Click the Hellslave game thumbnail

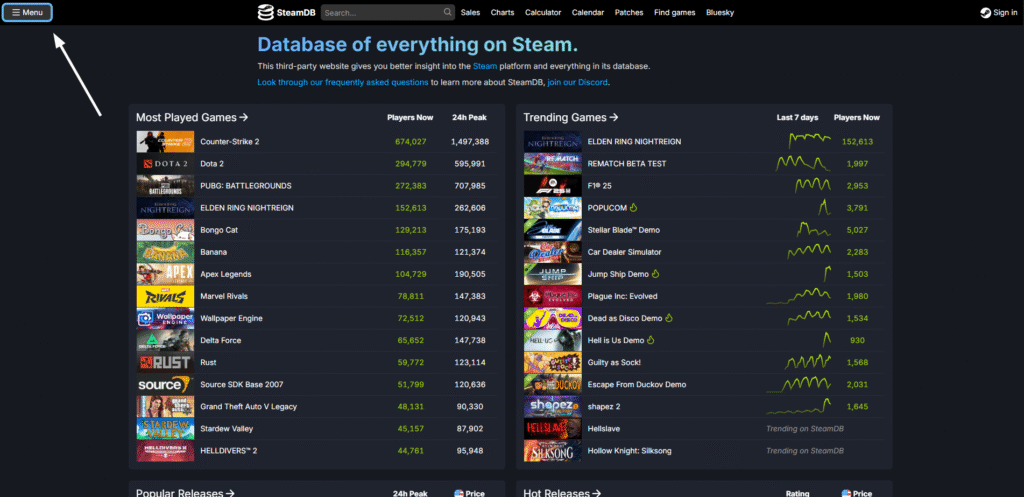tap(552, 429)
